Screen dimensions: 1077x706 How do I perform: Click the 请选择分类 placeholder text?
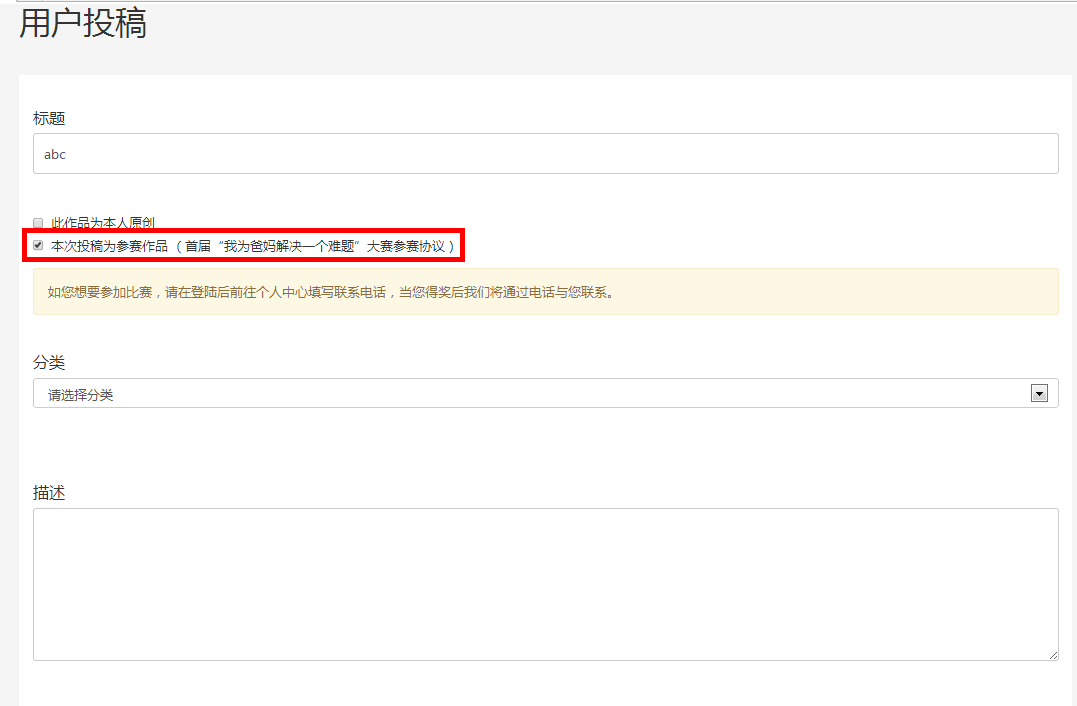point(81,395)
